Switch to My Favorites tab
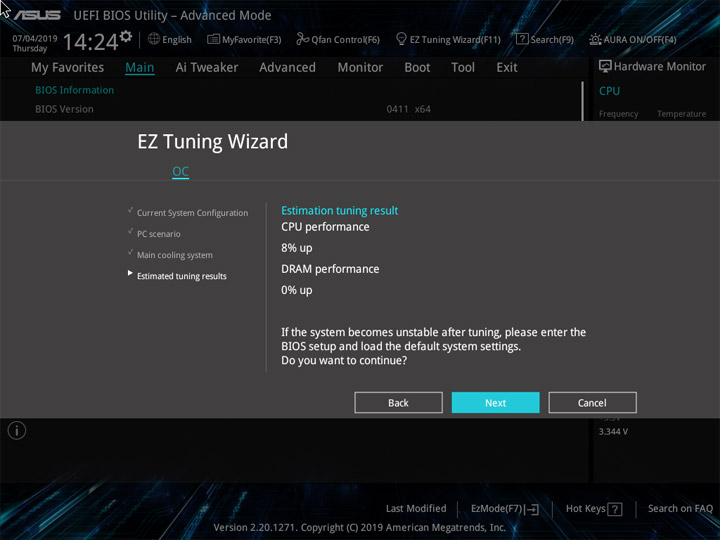 coord(68,68)
